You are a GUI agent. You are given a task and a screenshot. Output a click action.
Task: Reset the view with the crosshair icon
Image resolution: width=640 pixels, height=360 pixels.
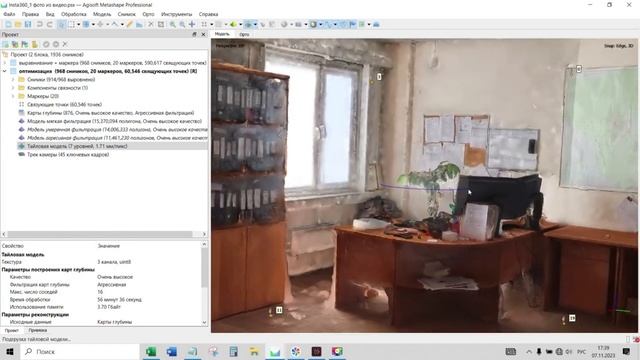[192, 24]
